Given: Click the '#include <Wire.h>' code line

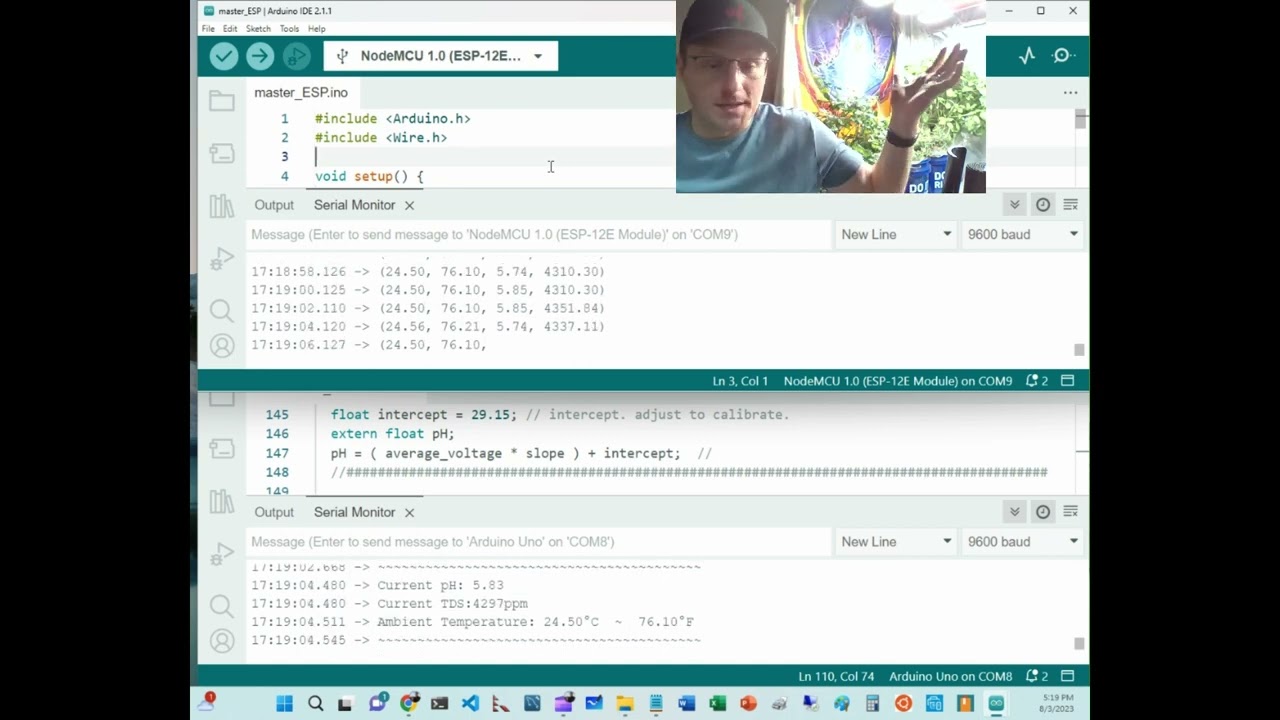Looking at the screenshot, I should [x=381, y=138].
